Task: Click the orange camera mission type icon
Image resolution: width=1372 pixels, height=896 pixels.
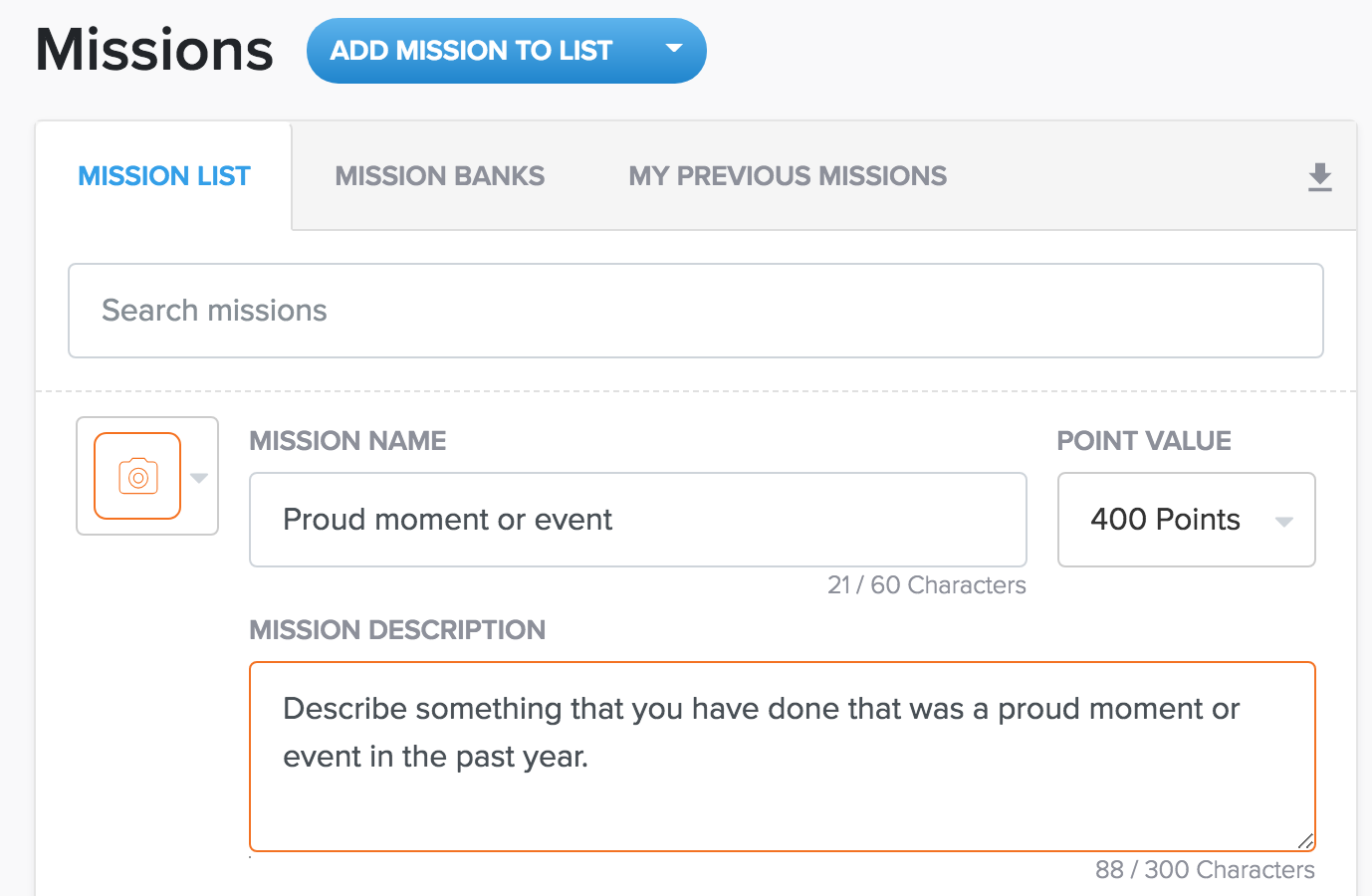Action: click(137, 476)
